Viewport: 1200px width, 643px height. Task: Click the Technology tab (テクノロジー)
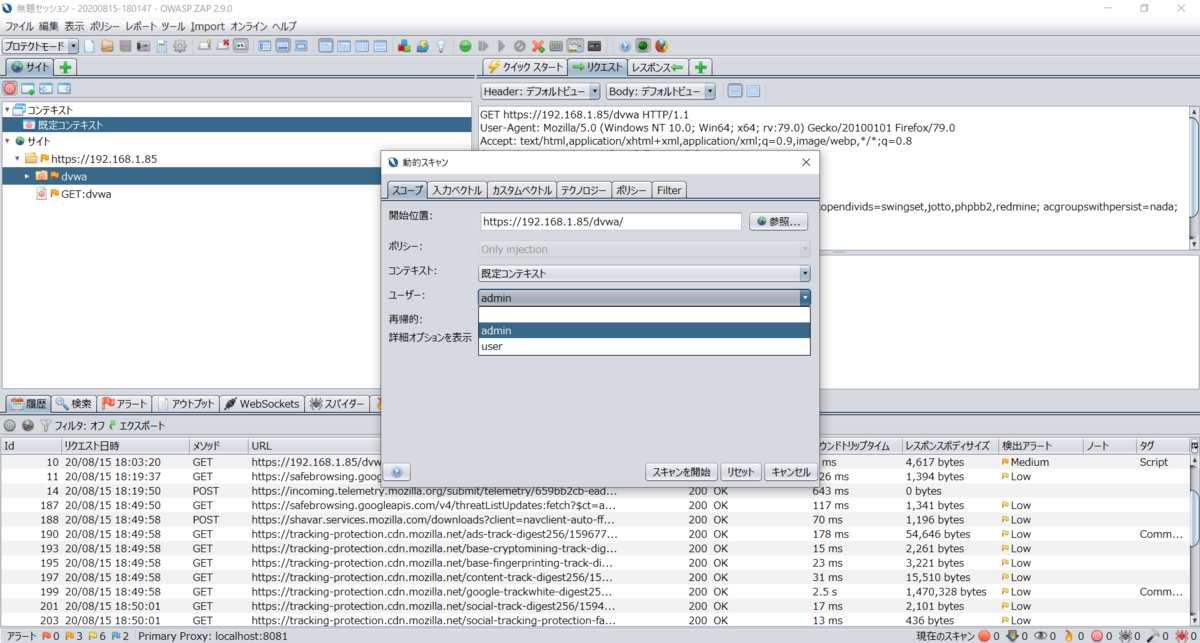click(584, 190)
